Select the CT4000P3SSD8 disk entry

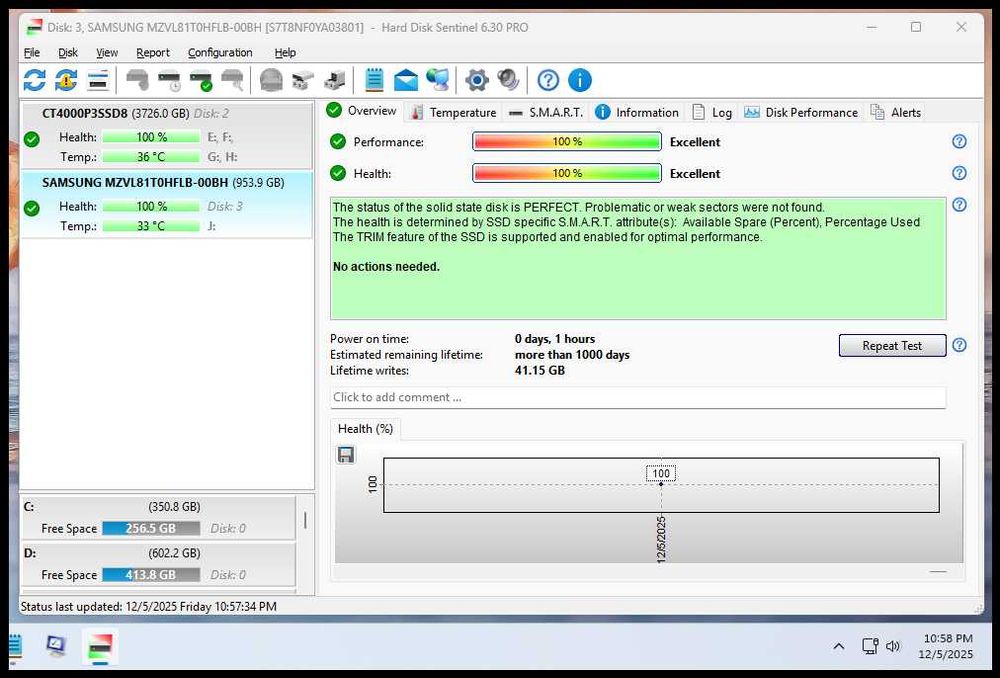(167, 135)
